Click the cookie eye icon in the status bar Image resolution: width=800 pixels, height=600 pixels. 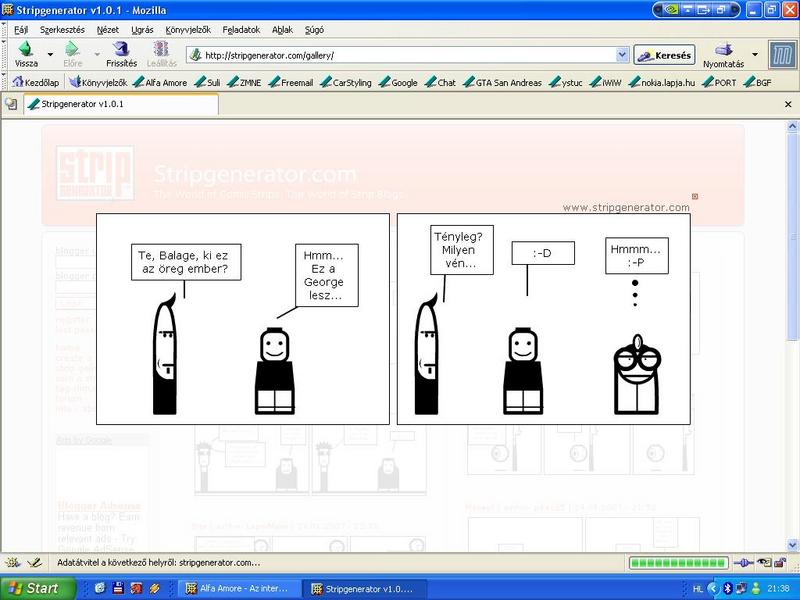[763, 563]
